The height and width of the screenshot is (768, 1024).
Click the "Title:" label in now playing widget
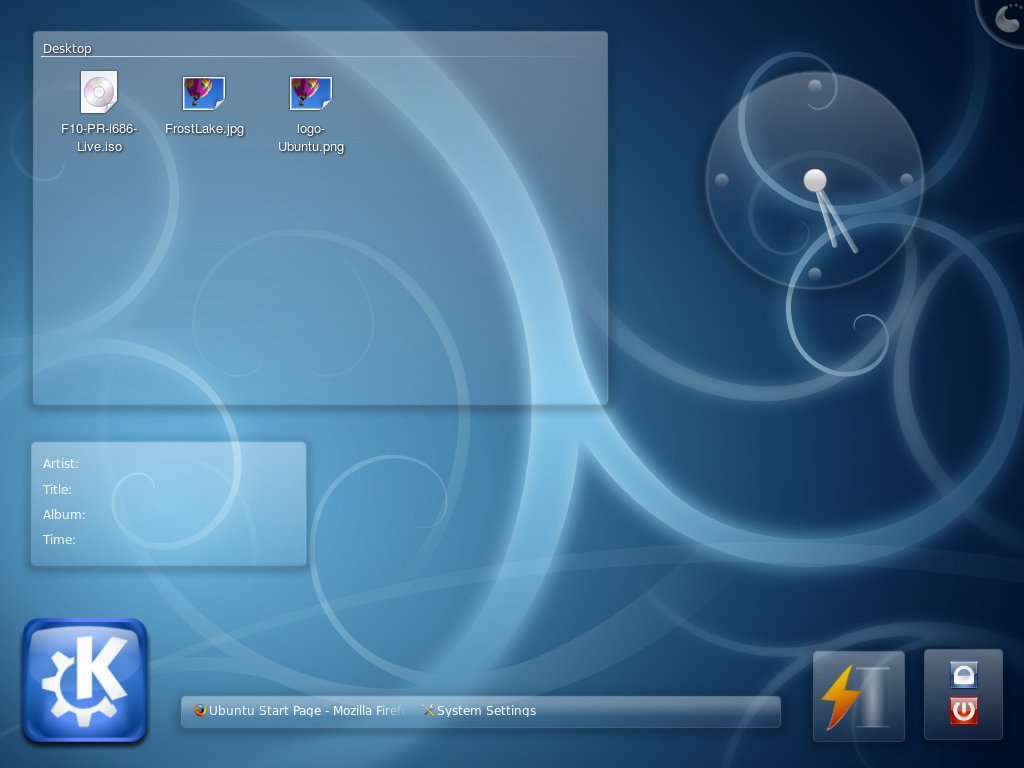pos(57,489)
